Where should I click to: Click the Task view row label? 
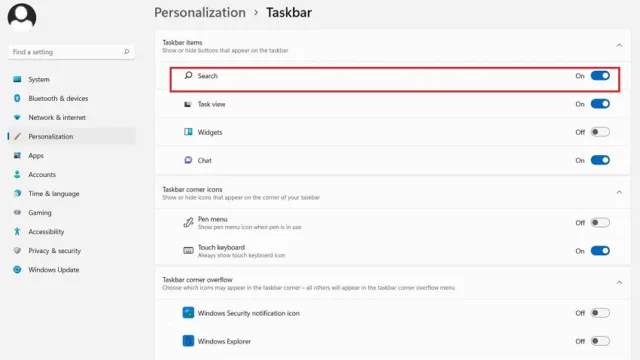211,104
